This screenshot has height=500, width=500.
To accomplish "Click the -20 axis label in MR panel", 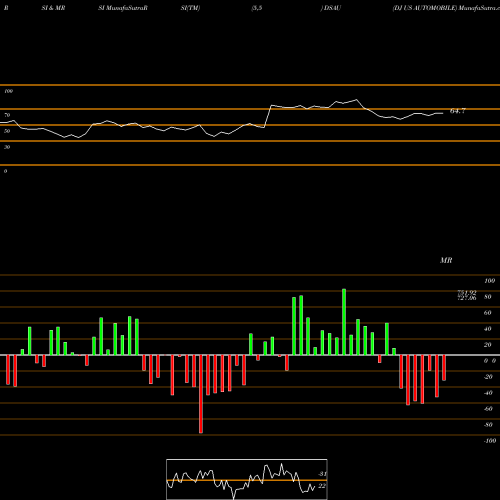I will click(488, 377).
